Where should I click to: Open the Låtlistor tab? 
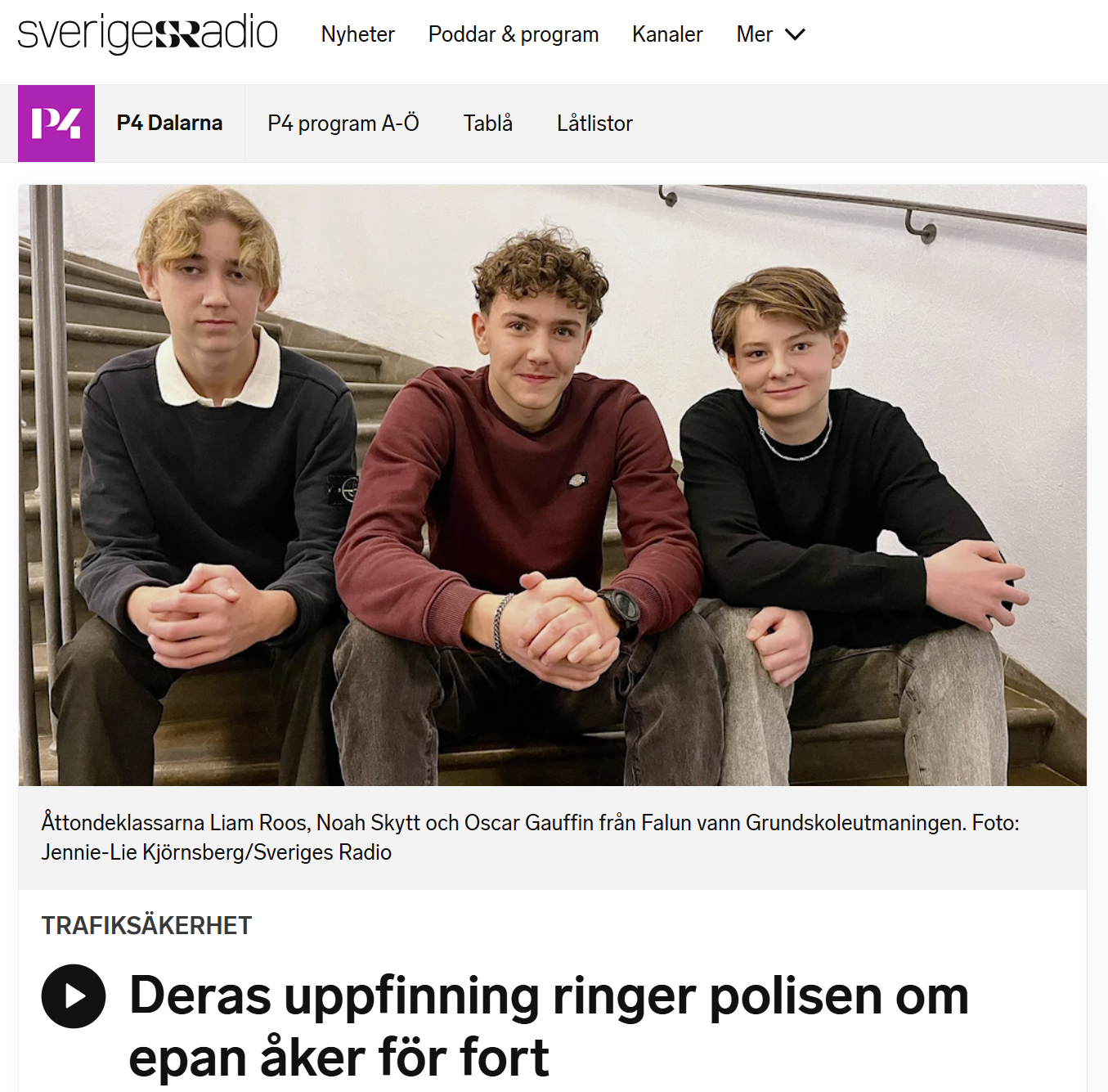(x=594, y=124)
